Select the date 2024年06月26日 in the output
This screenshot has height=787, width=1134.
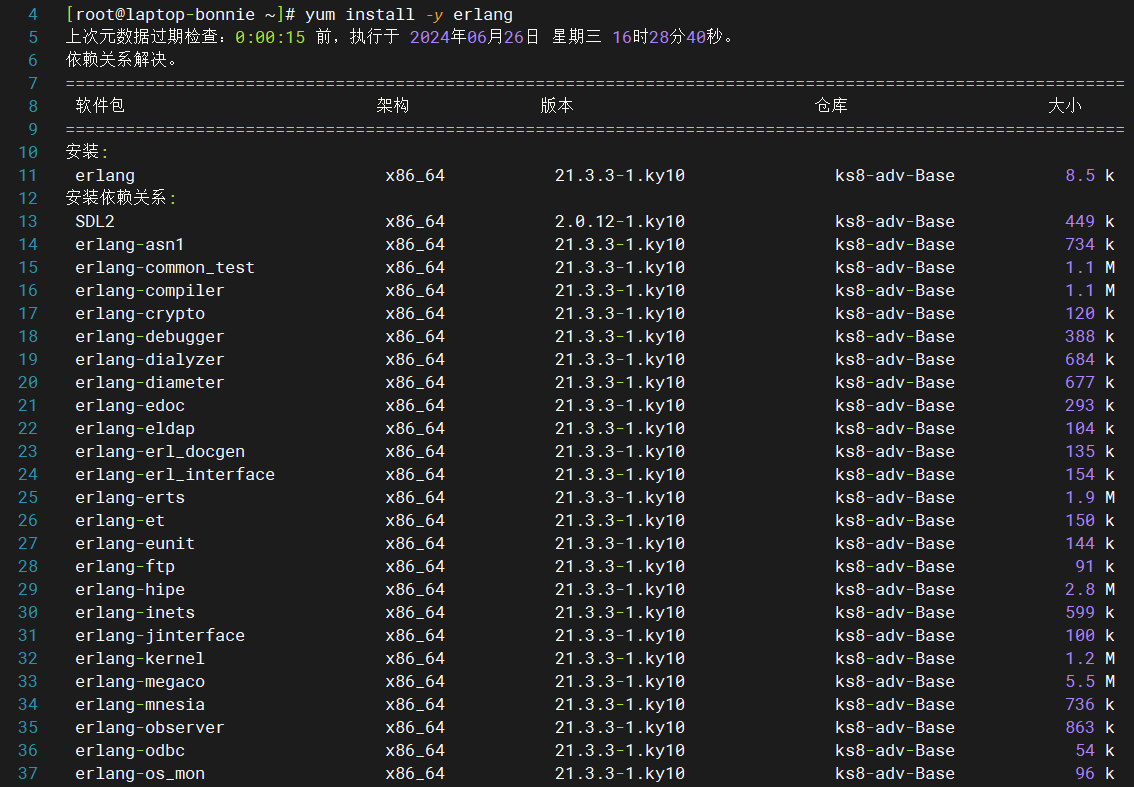pyautogui.click(x=474, y=37)
